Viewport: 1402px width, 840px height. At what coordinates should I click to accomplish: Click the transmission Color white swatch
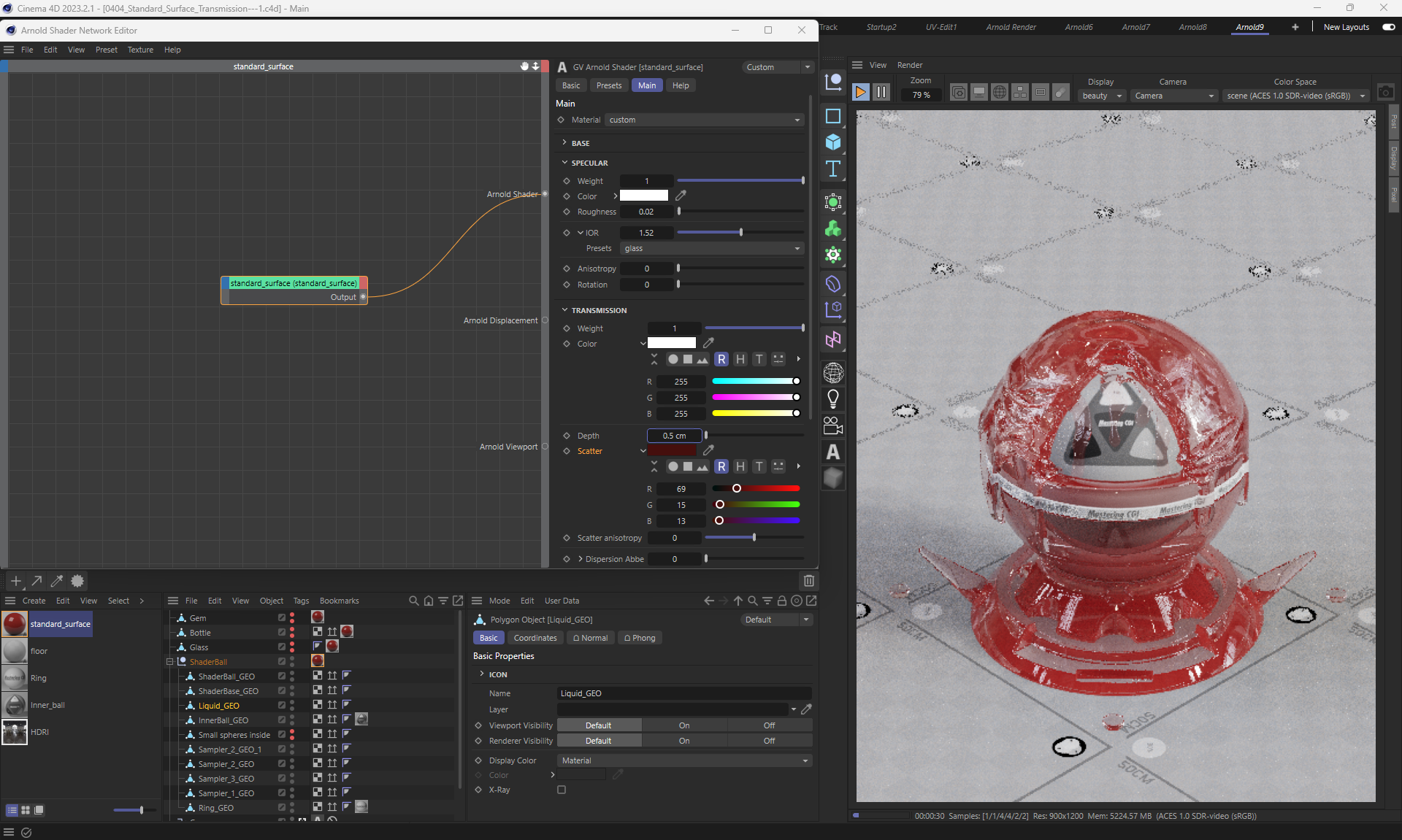pos(671,343)
